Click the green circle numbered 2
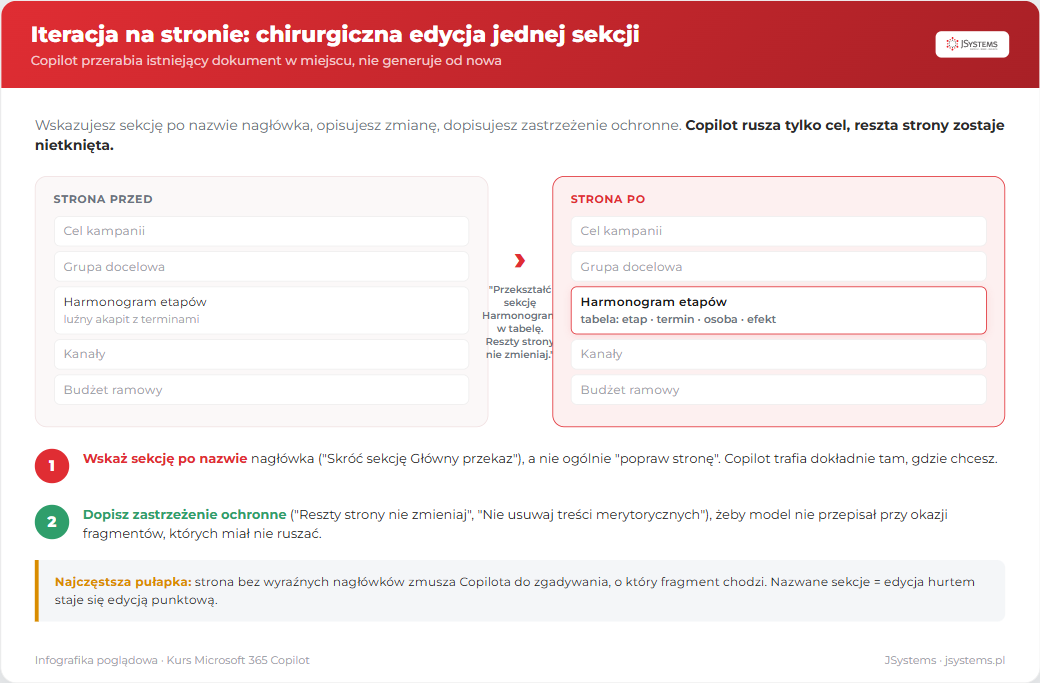This screenshot has width=1040, height=683. click(52, 522)
